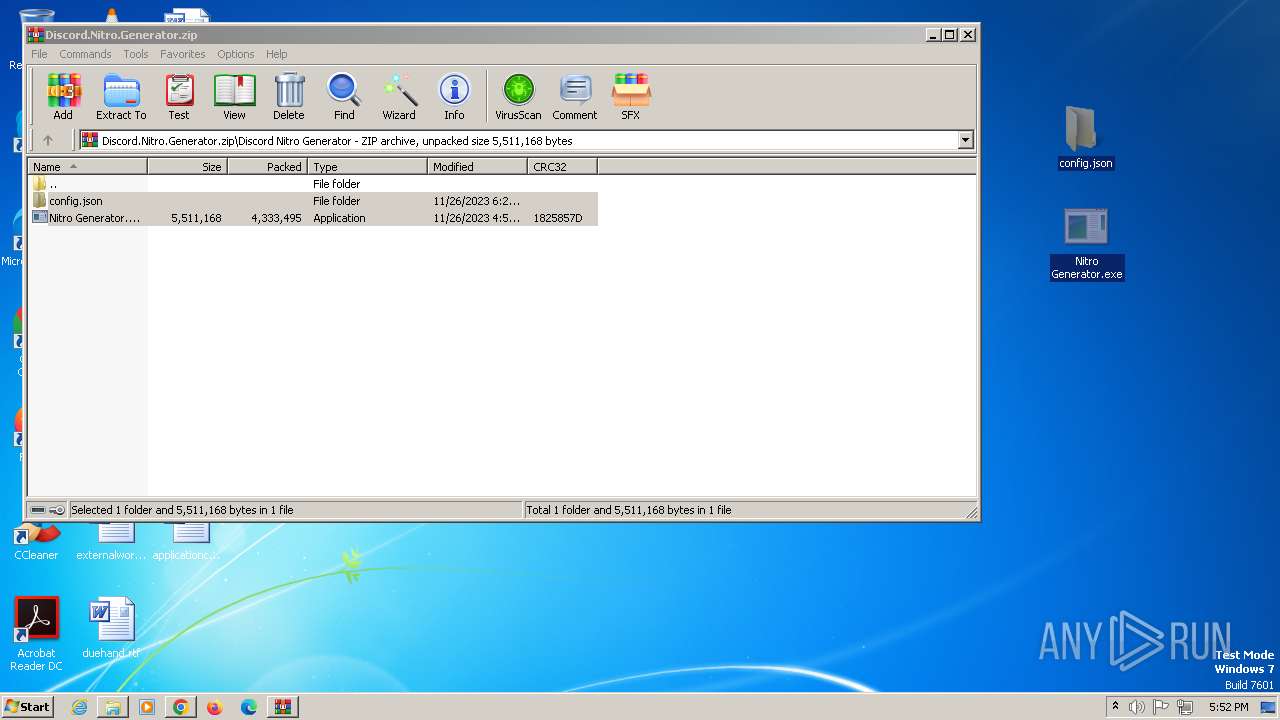1280x720 pixels.
Task: Sort by the CRC32 column header
Action: (563, 167)
